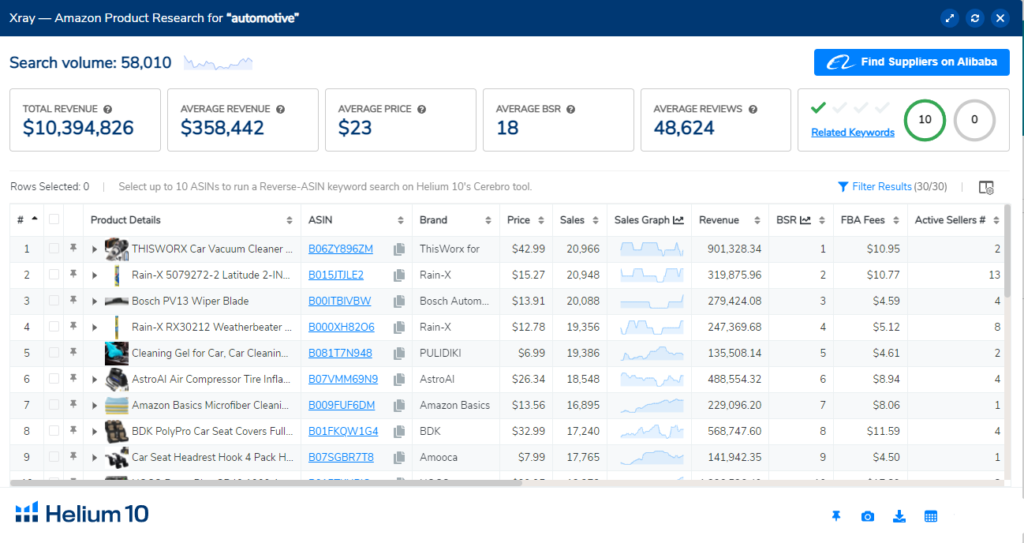Click the camera screenshot icon at bottom
The height and width of the screenshot is (543, 1024).
tap(867, 516)
